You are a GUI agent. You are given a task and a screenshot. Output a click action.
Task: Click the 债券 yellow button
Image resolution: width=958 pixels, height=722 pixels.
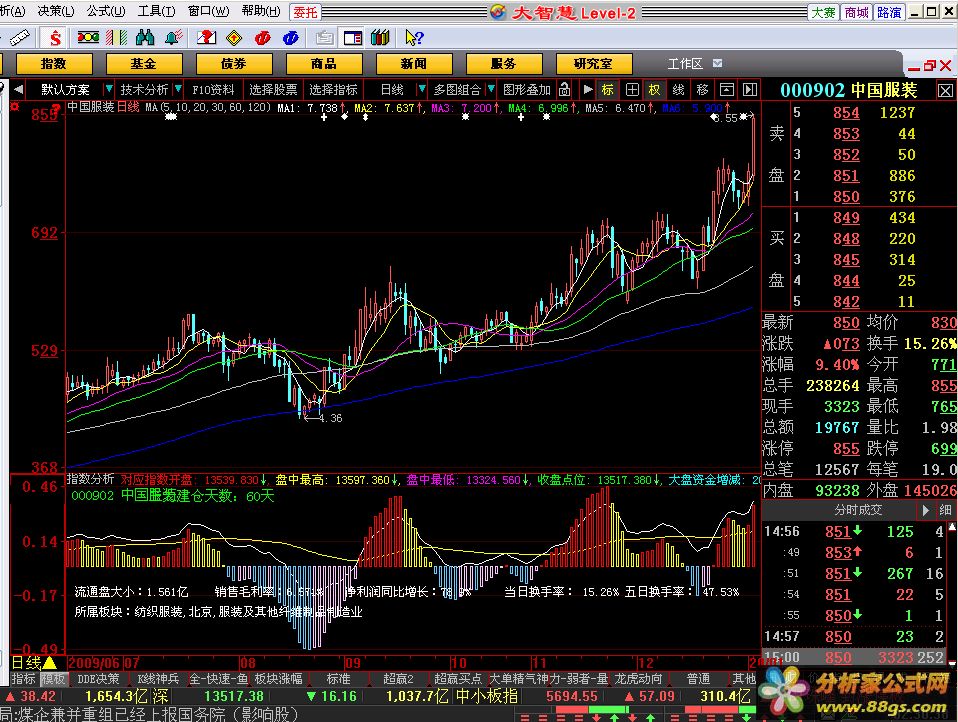[233, 64]
